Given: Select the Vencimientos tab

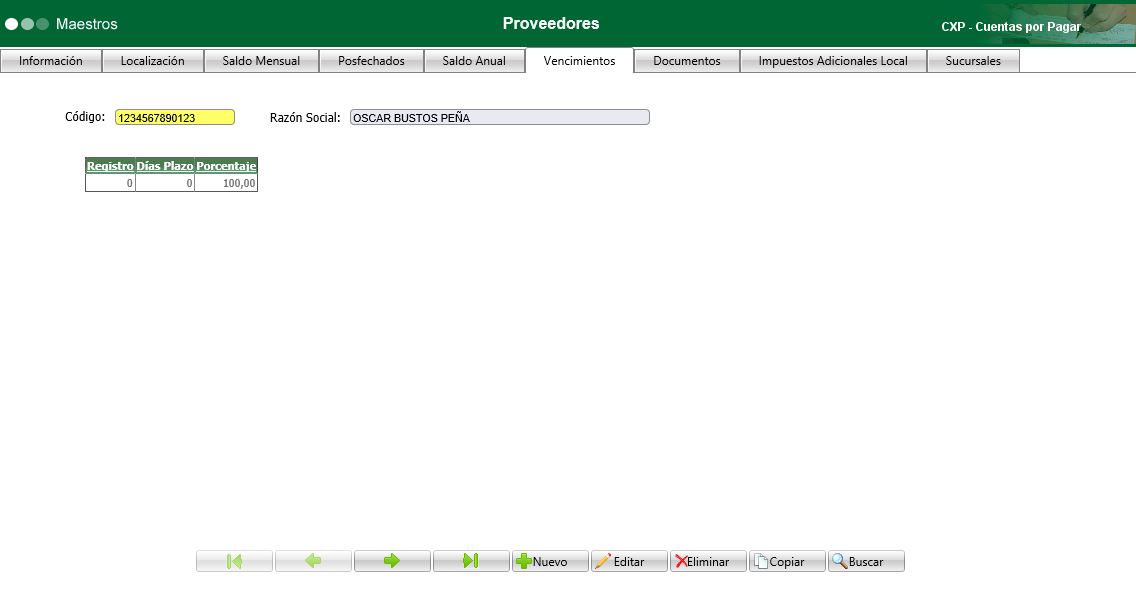Looking at the screenshot, I should (580, 61).
